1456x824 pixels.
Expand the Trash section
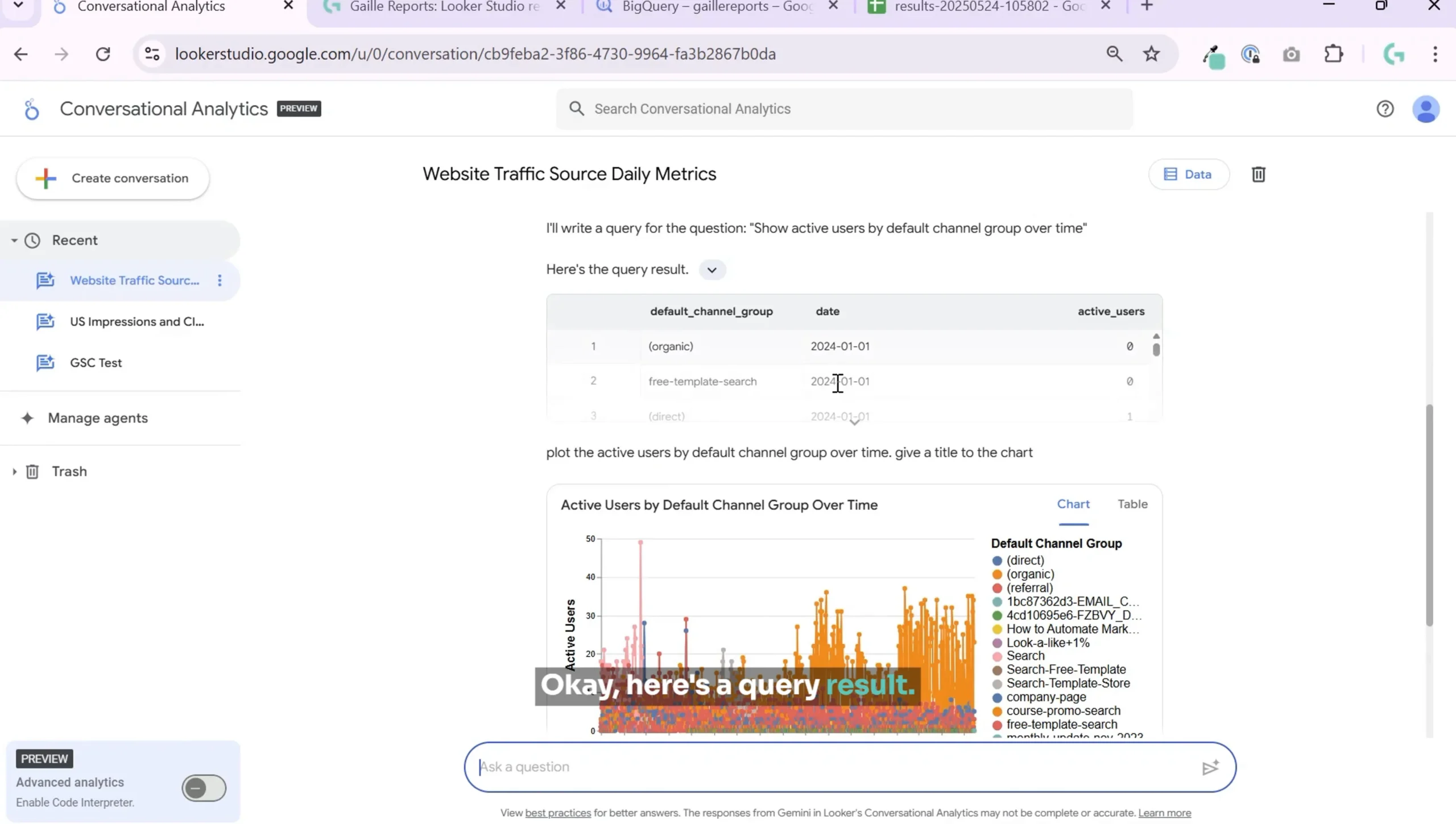point(14,471)
